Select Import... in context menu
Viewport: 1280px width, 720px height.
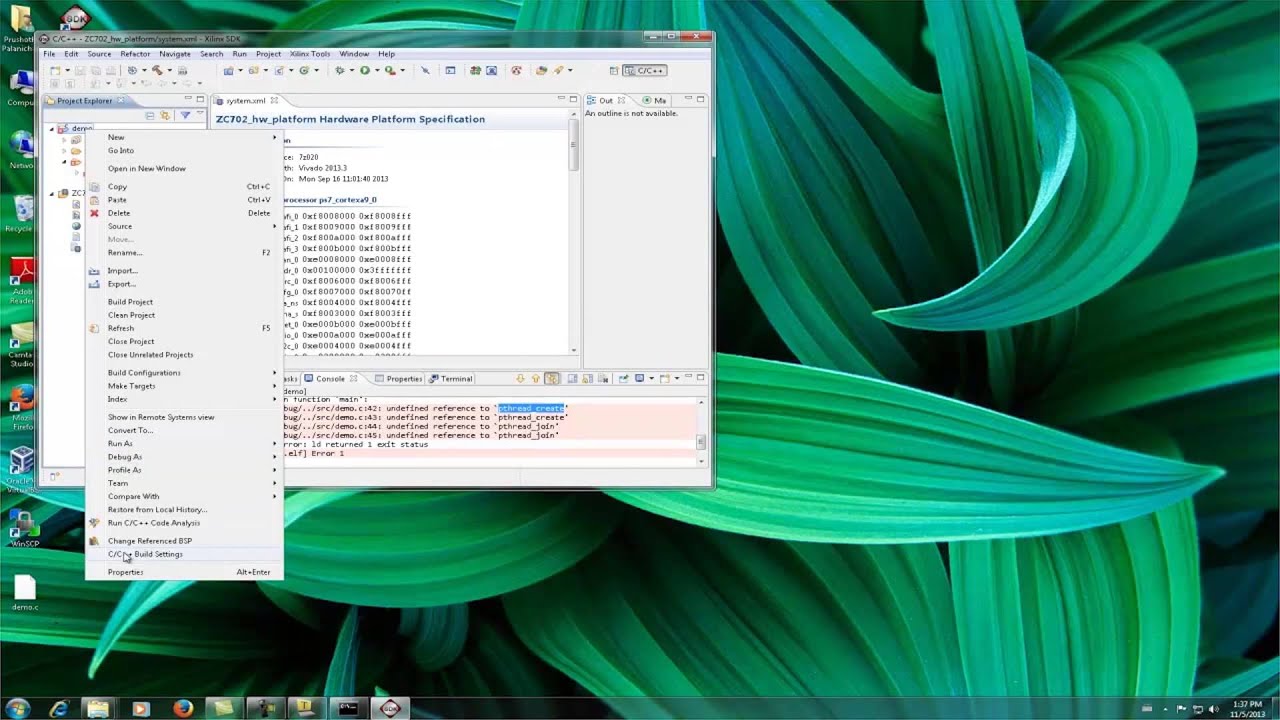(184, 271)
